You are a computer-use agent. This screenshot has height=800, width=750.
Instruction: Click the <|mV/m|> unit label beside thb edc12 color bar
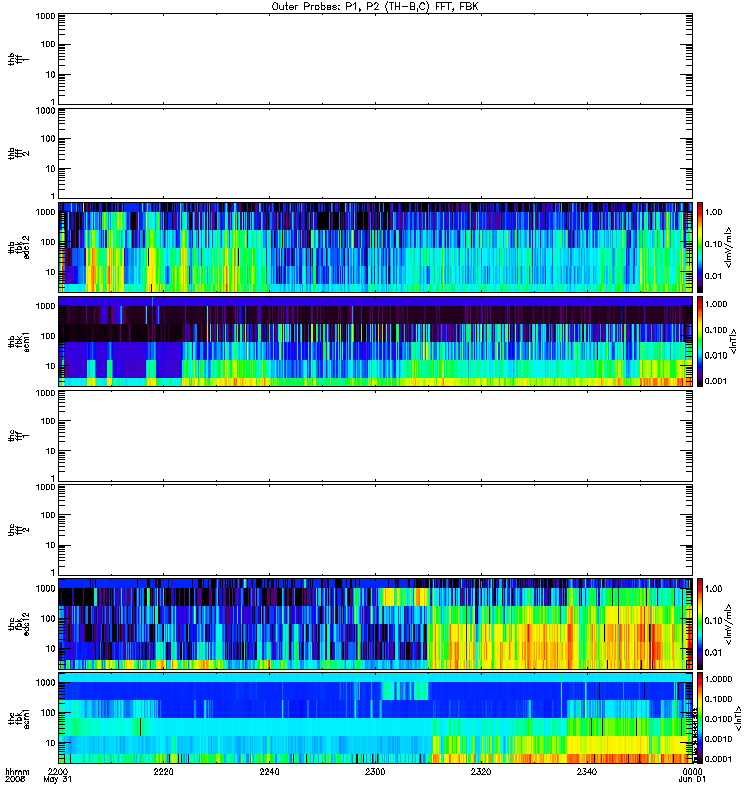730,247
